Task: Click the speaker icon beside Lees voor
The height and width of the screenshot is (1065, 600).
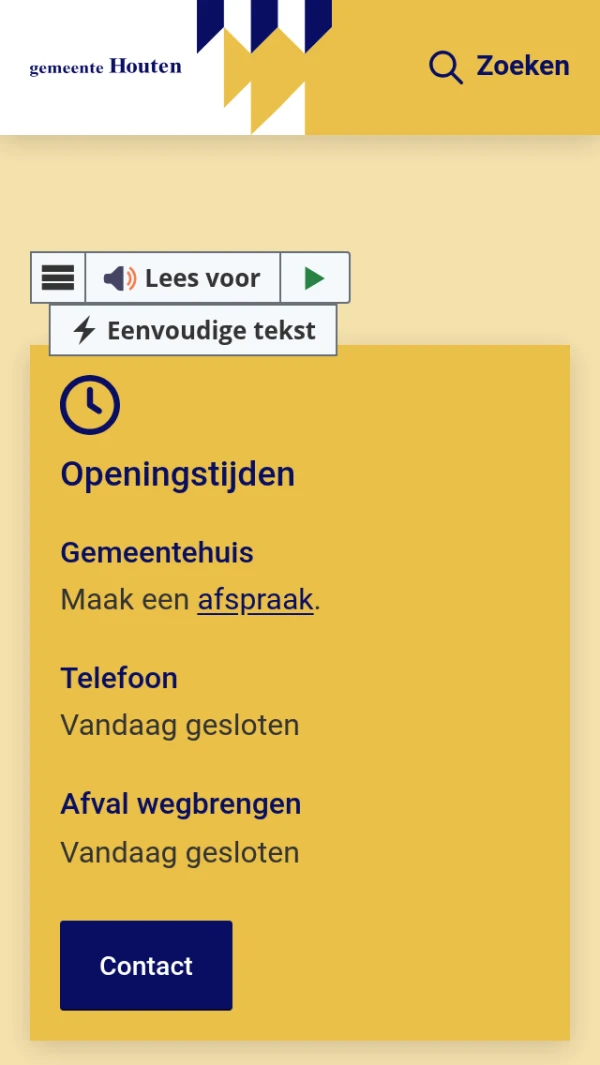Action: 120,278
